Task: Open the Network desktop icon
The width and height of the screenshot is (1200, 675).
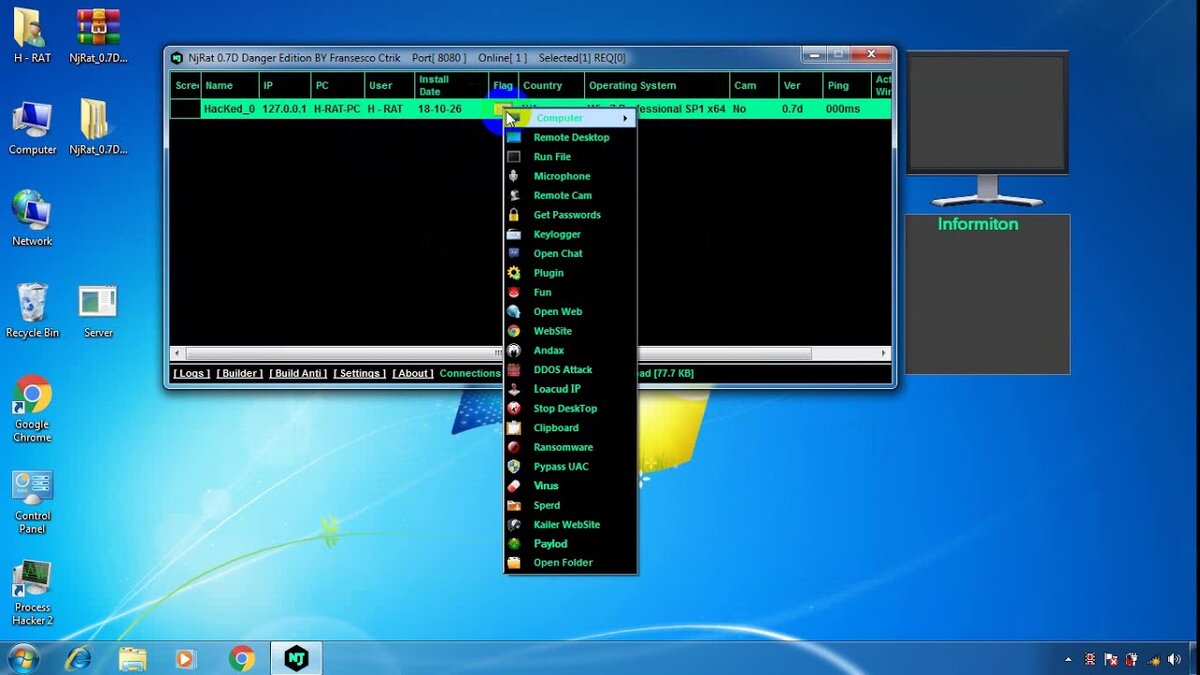Action: point(32,218)
